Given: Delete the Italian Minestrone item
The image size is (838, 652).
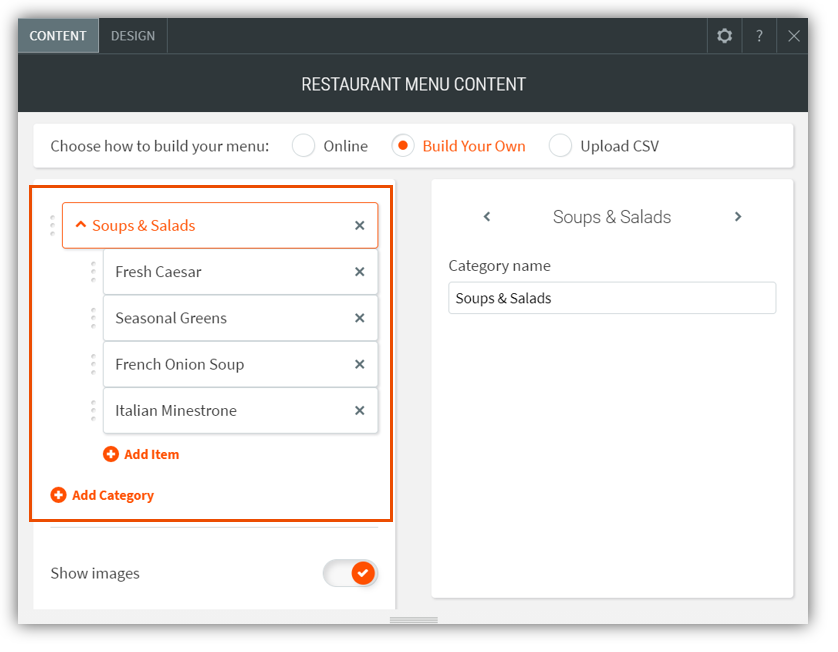Looking at the screenshot, I should (360, 410).
